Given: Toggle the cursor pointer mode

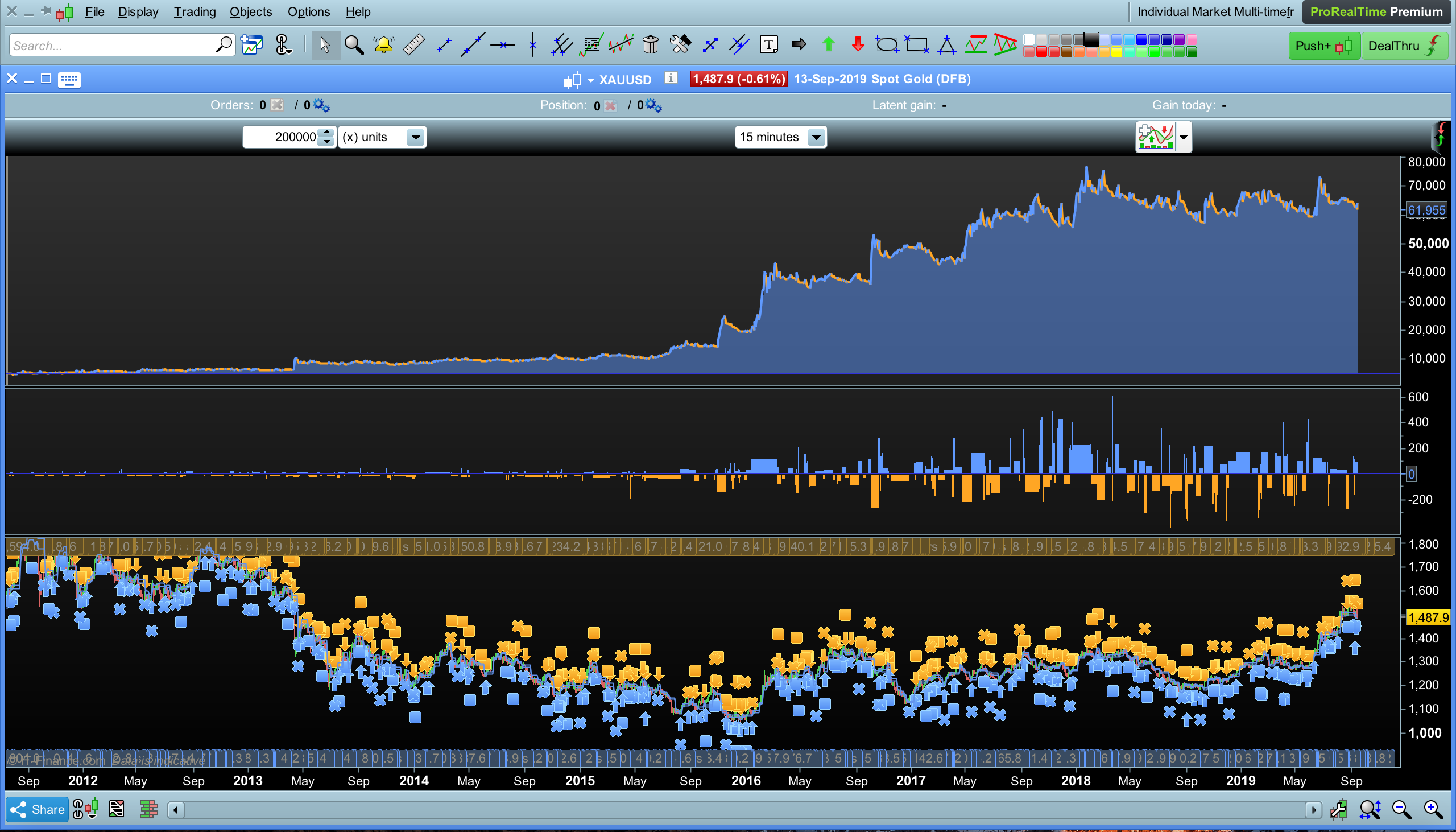Looking at the screenshot, I should click(x=325, y=44).
